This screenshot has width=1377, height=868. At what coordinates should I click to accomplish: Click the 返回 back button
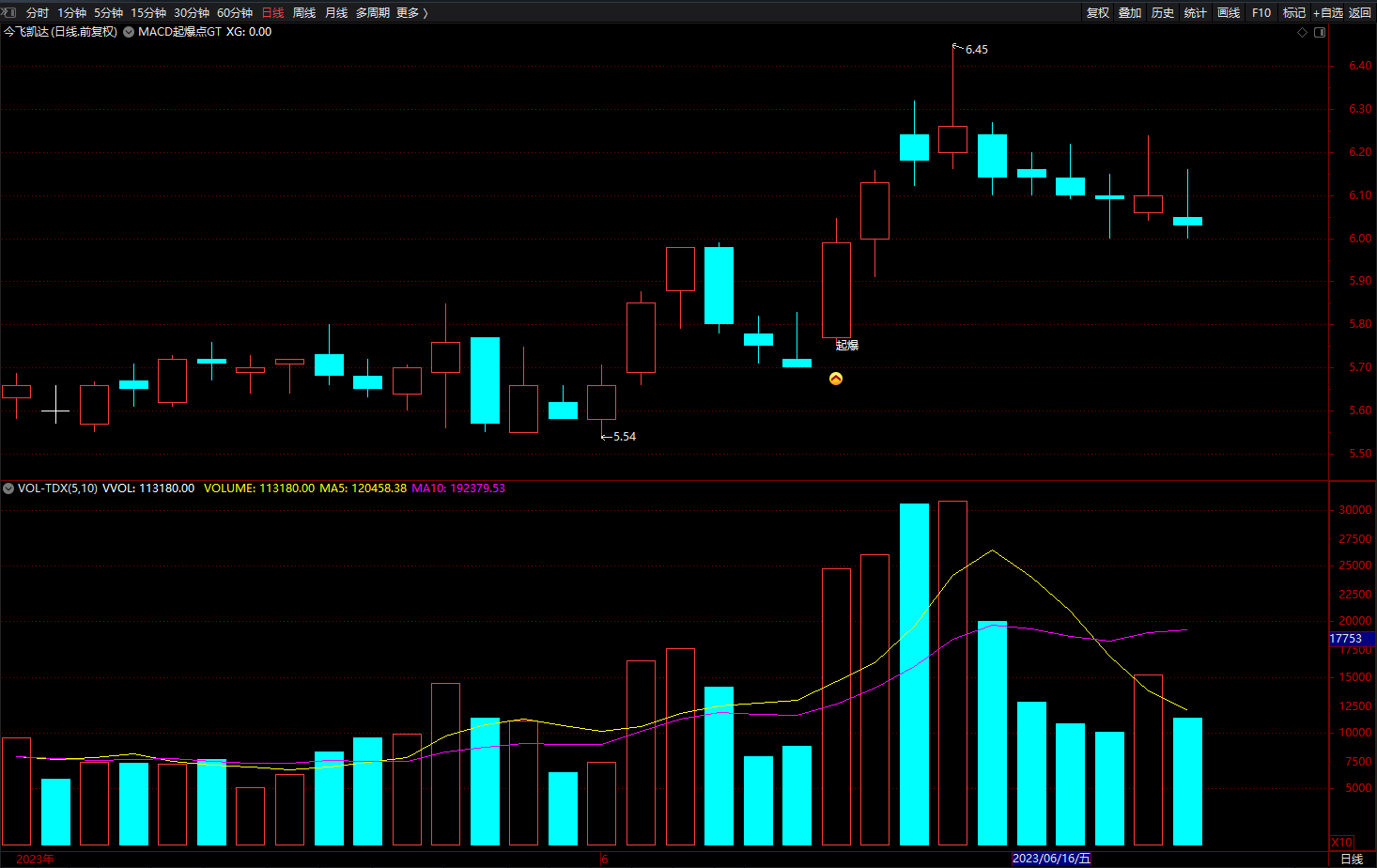[1360, 13]
